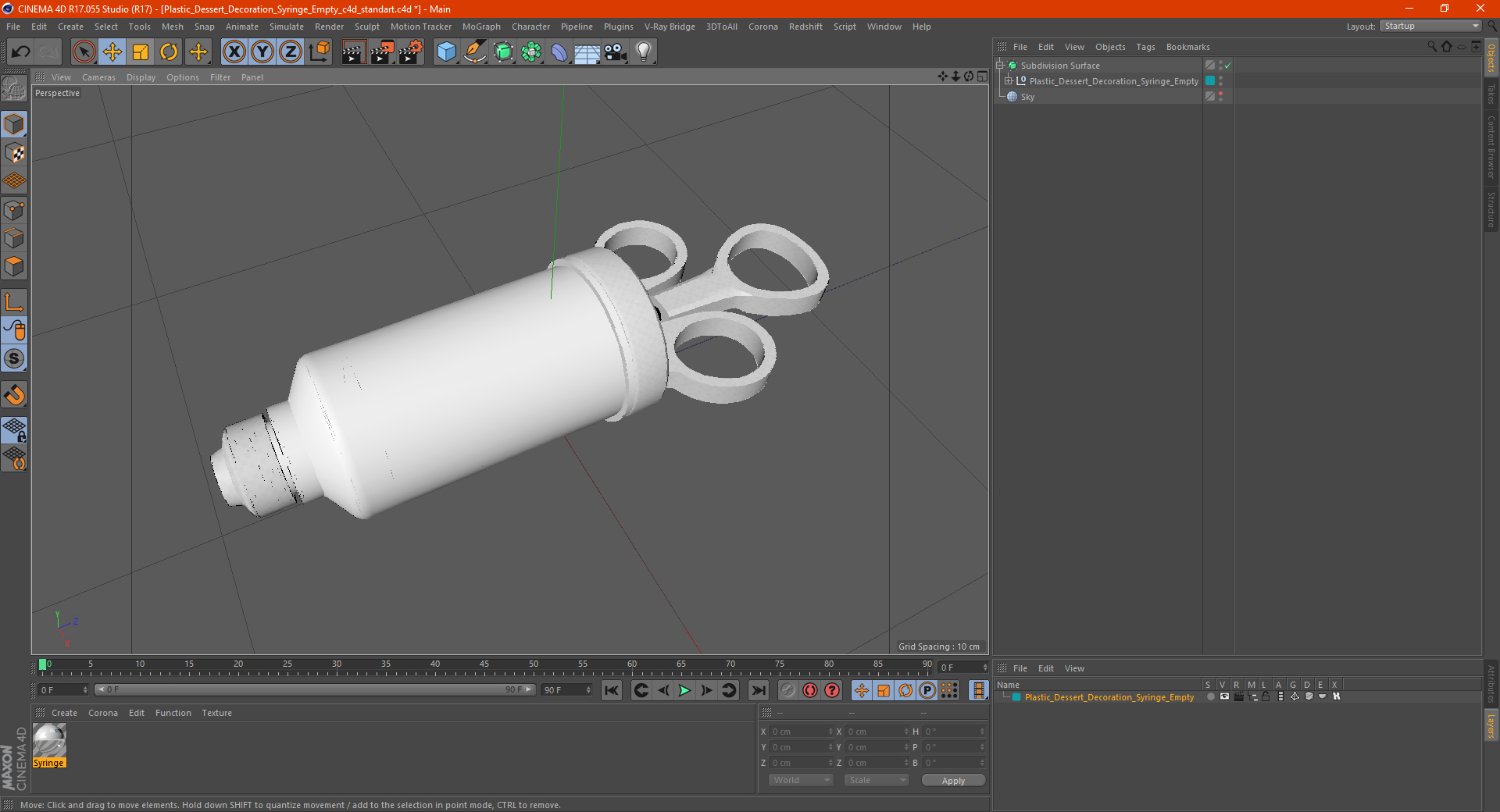
Task: Click the X position field
Action: pos(802,732)
